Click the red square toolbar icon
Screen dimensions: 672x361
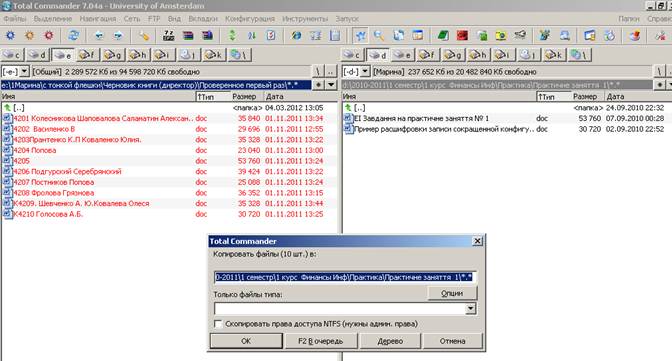(x=462, y=36)
